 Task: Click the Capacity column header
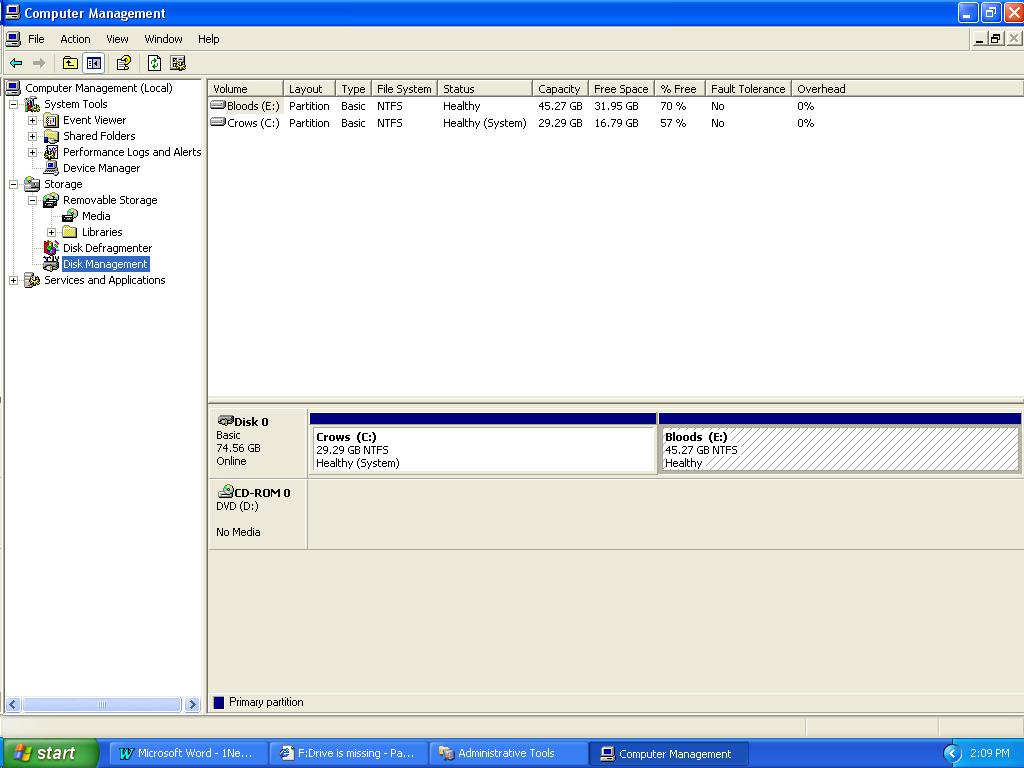point(558,89)
